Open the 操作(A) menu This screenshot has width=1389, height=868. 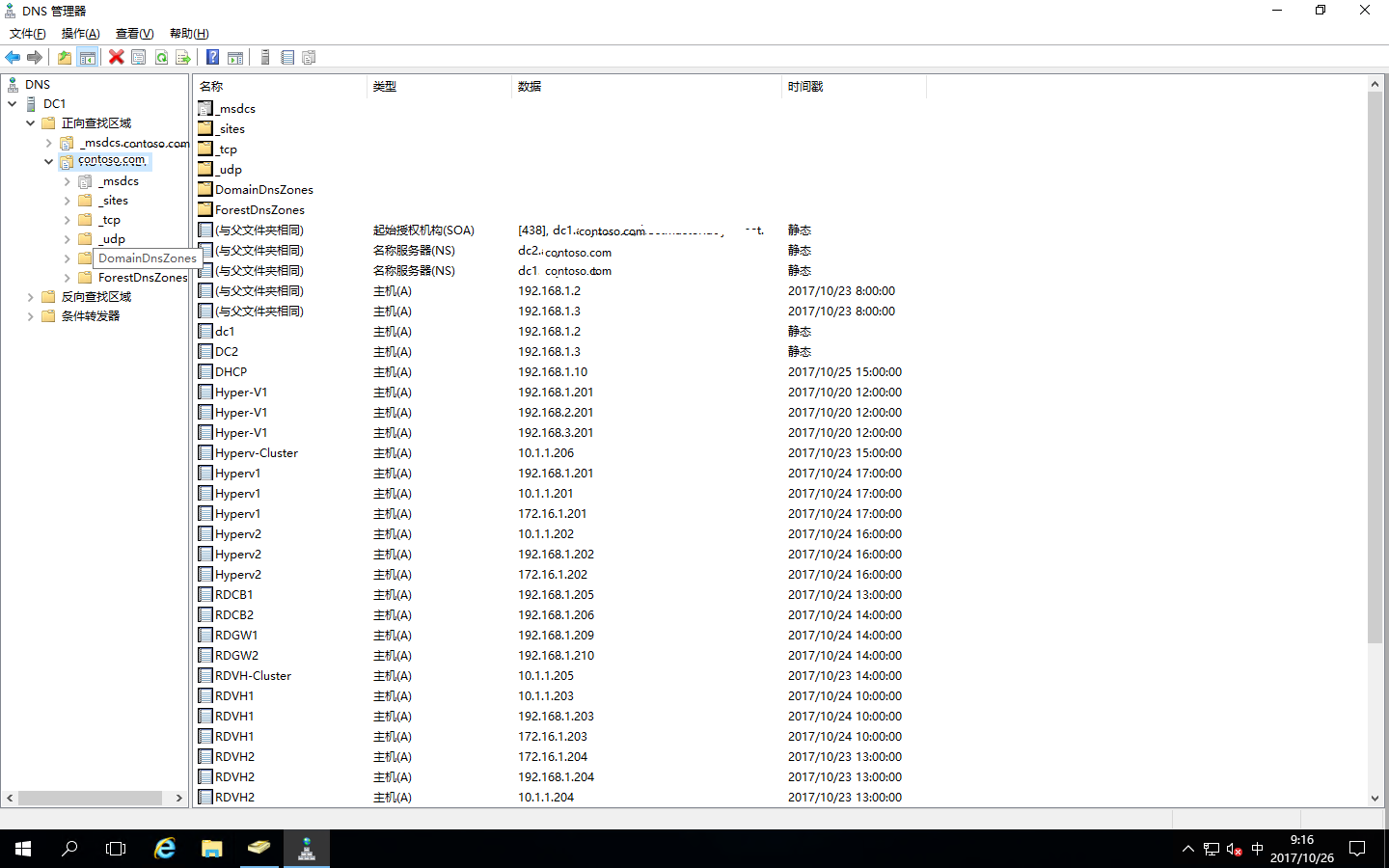(x=81, y=34)
